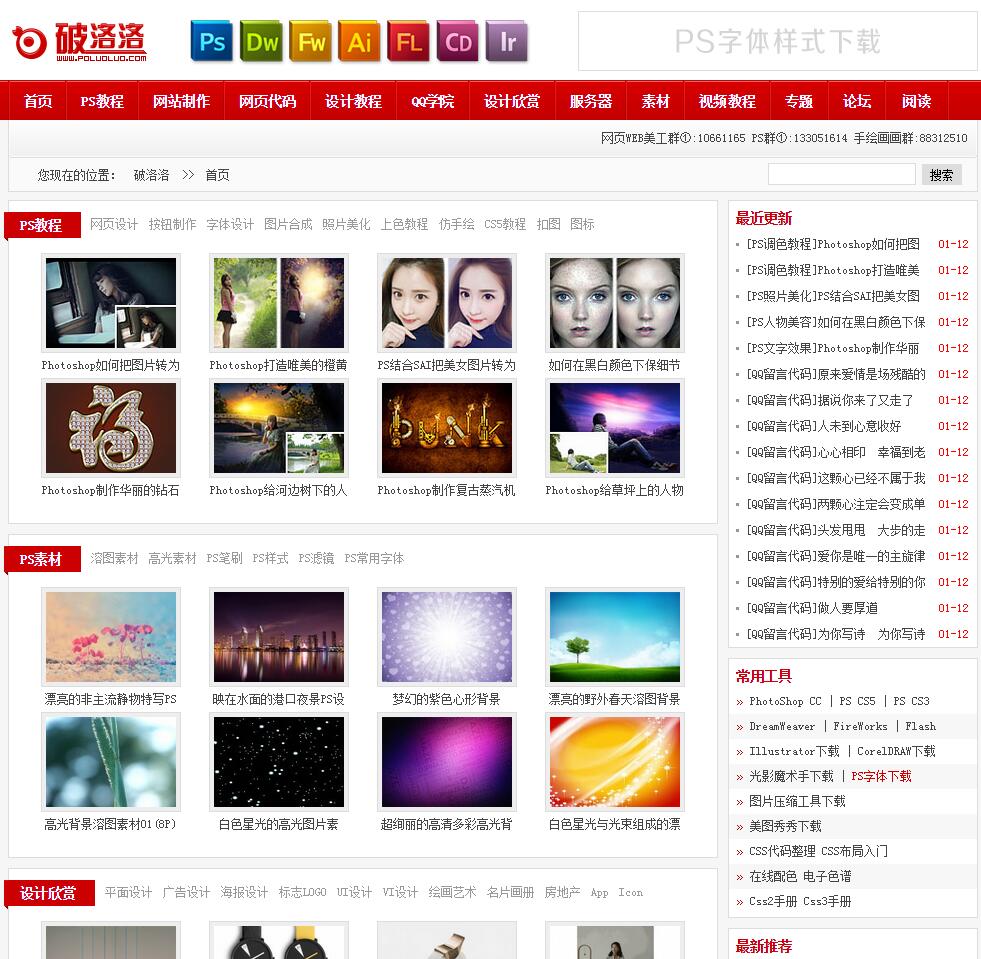Image resolution: width=981 pixels, height=959 pixels.
Task: Click the red PS字体下载 link
Action: pos(881,776)
